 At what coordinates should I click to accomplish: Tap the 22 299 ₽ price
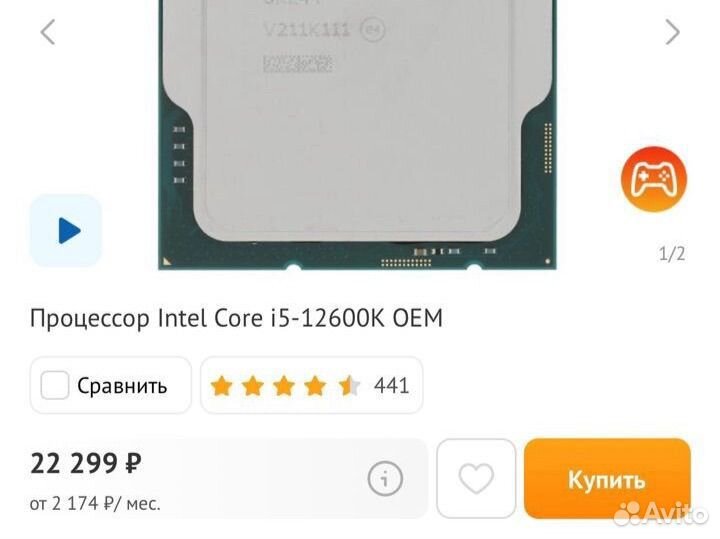click(x=86, y=463)
